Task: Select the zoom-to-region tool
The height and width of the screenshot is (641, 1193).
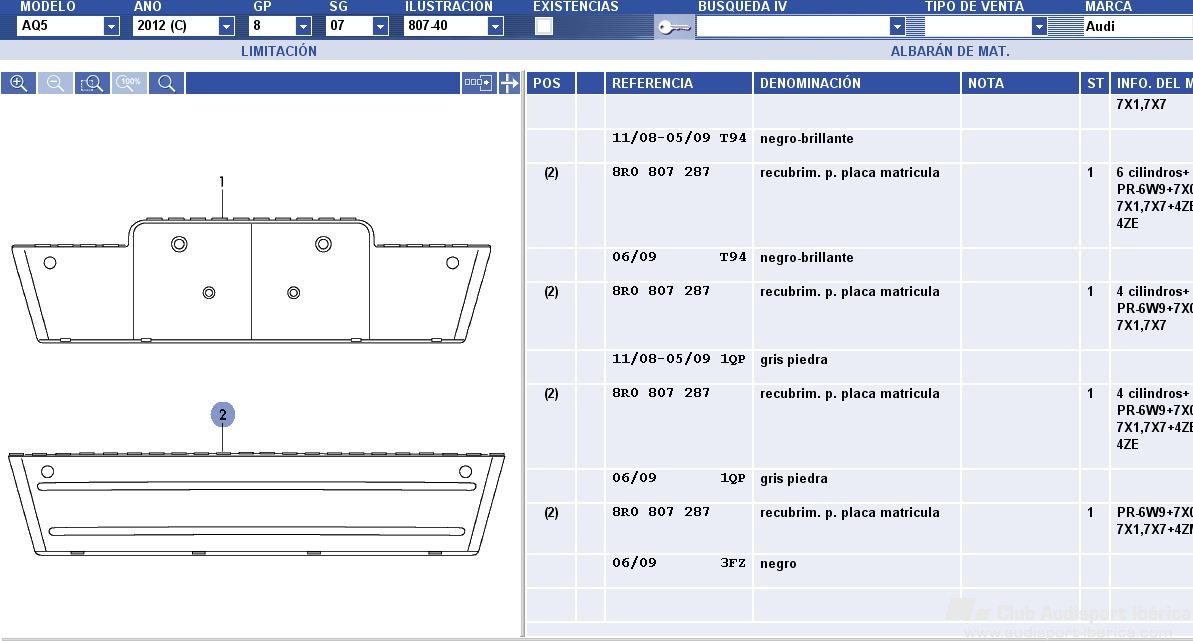Action: coord(92,84)
